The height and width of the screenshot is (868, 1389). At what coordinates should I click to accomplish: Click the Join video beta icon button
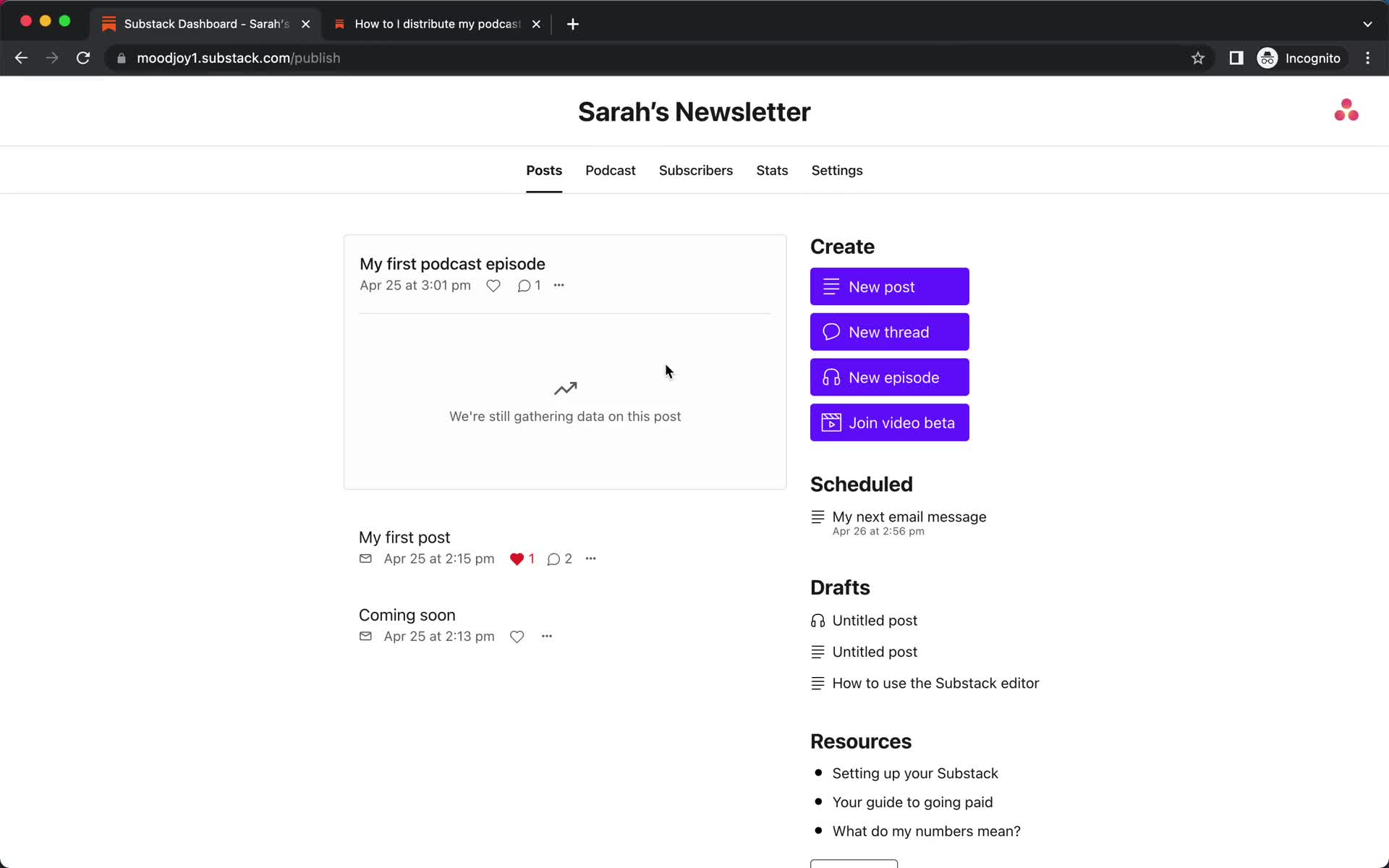coord(830,422)
